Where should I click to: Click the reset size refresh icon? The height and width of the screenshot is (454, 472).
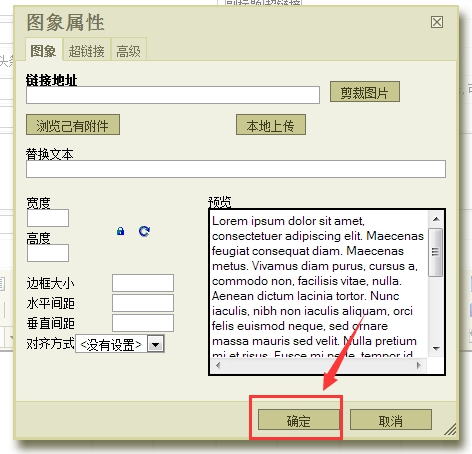144,231
